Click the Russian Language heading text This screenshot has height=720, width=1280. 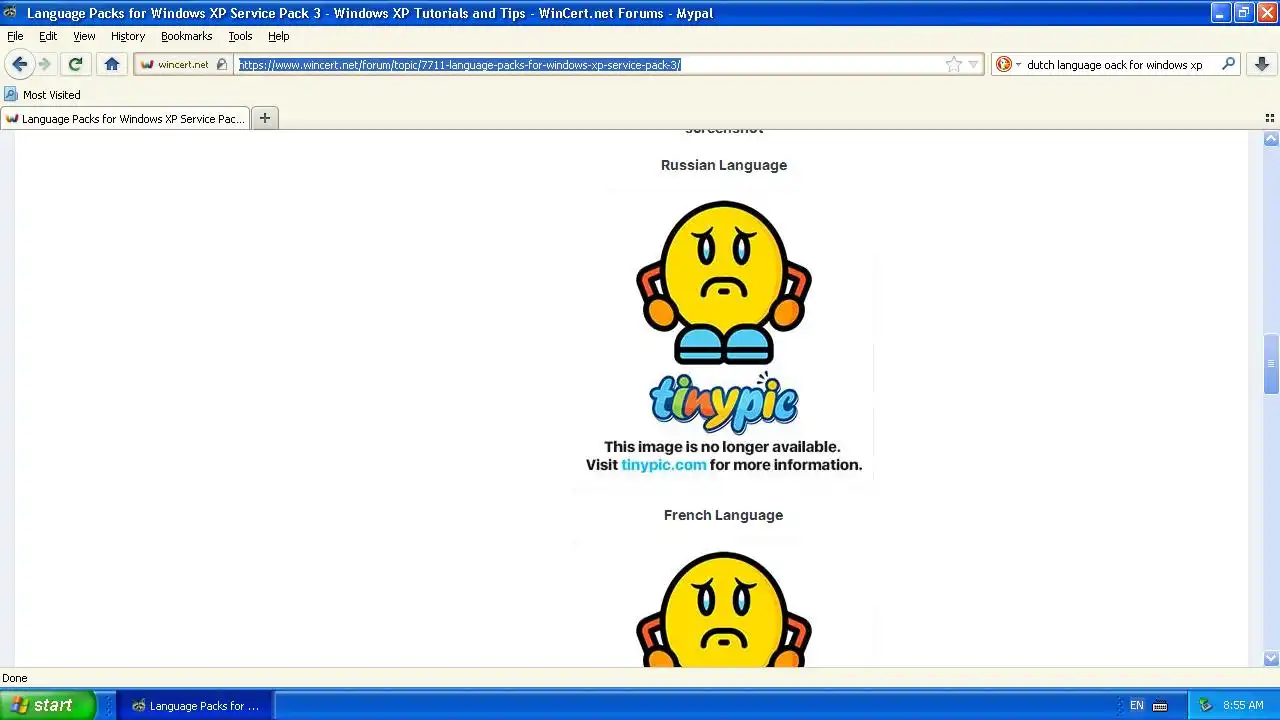723,165
